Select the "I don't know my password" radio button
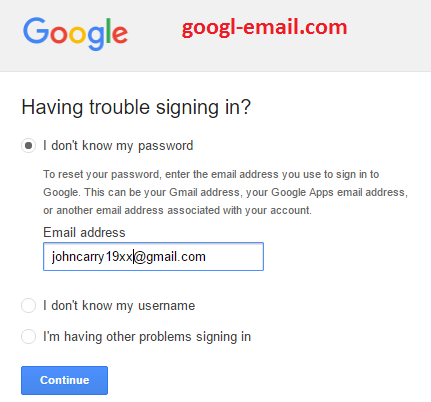431x402 pixels. point(29,146)
